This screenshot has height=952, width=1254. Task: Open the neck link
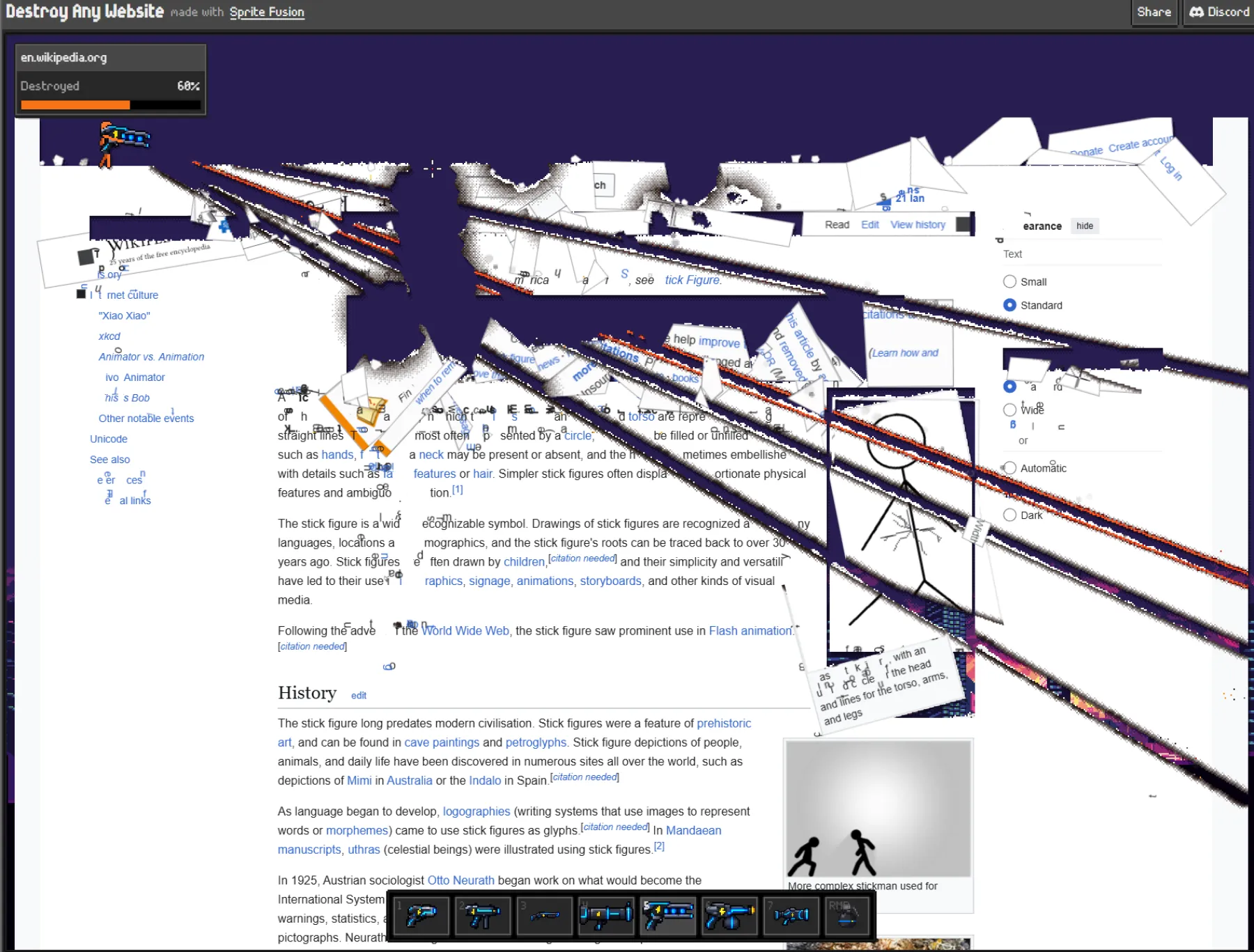coord(431,454)
